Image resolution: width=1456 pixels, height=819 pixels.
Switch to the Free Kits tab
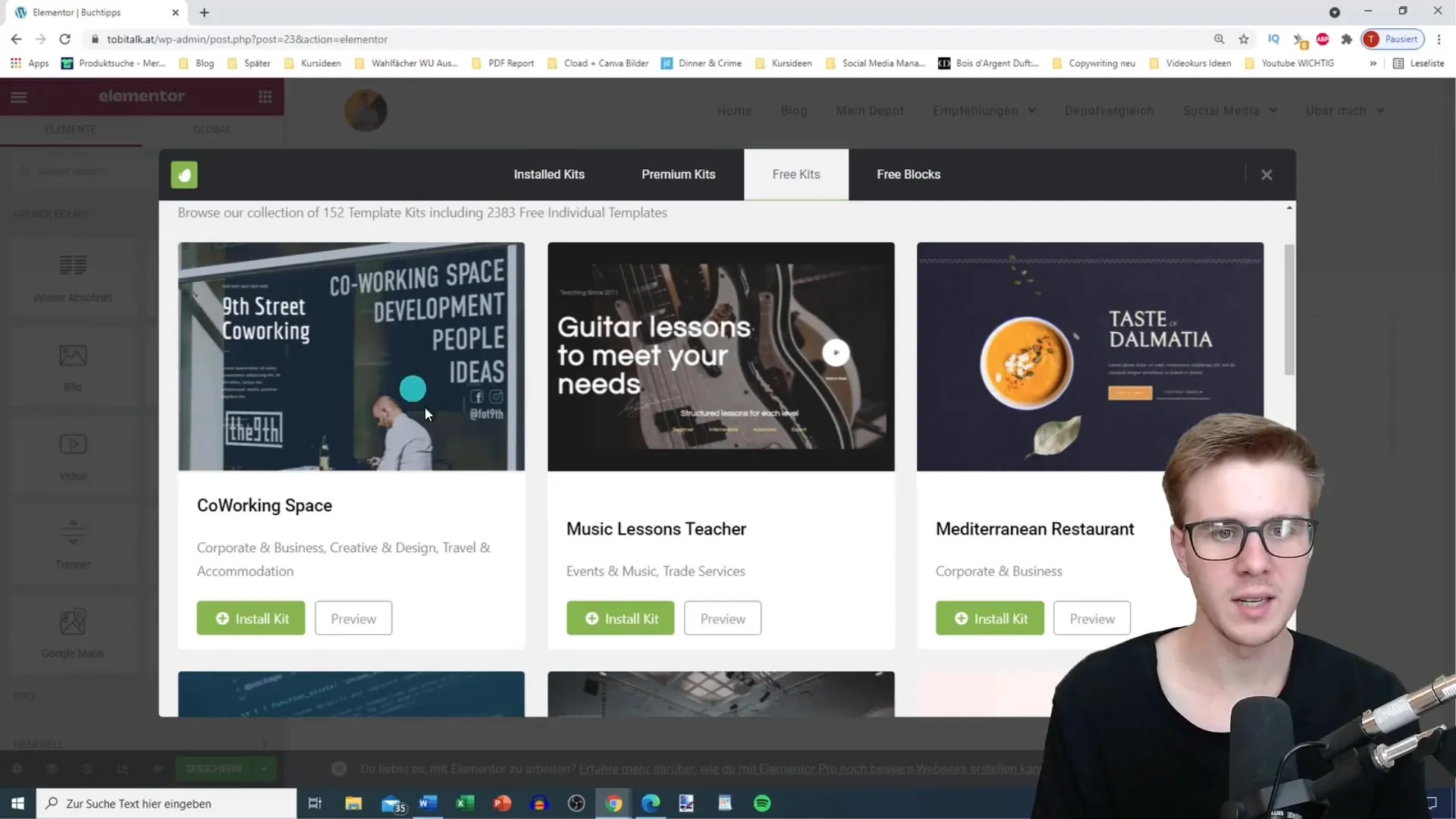tap(796, 174)
